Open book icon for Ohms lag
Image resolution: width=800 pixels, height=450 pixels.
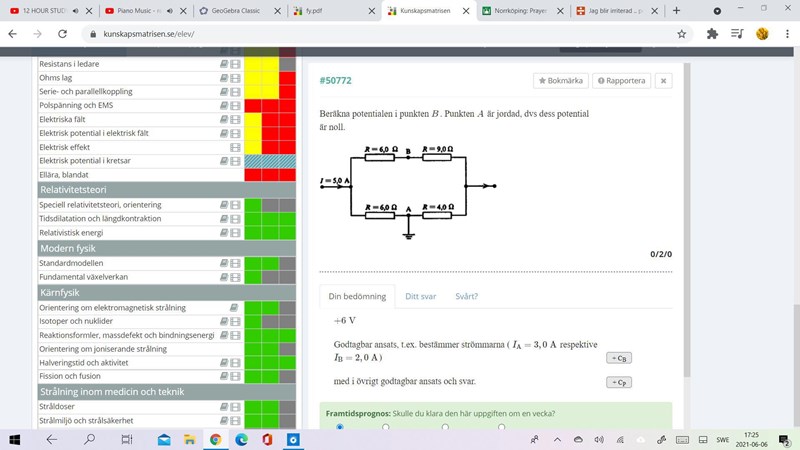click(x=225, y=78)
